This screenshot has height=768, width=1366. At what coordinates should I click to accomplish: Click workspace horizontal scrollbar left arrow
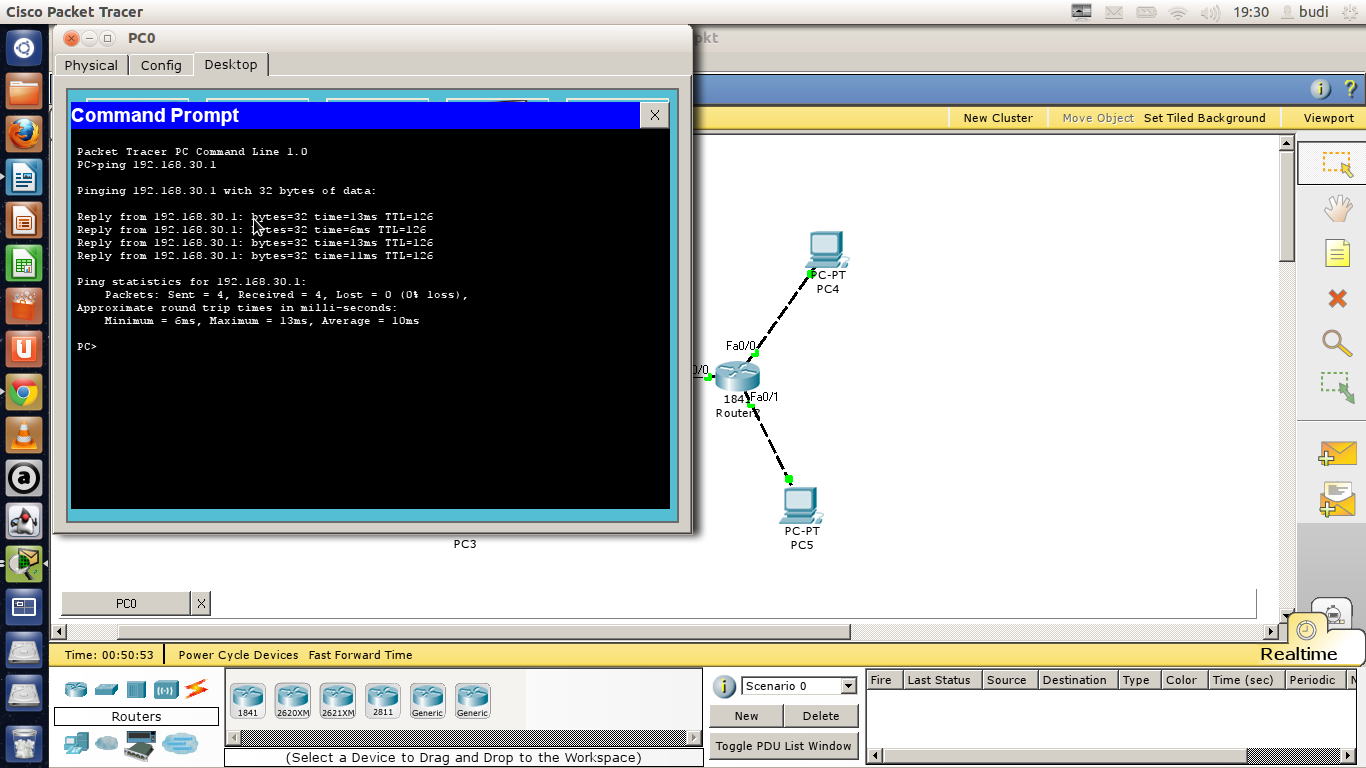point(60,632)
